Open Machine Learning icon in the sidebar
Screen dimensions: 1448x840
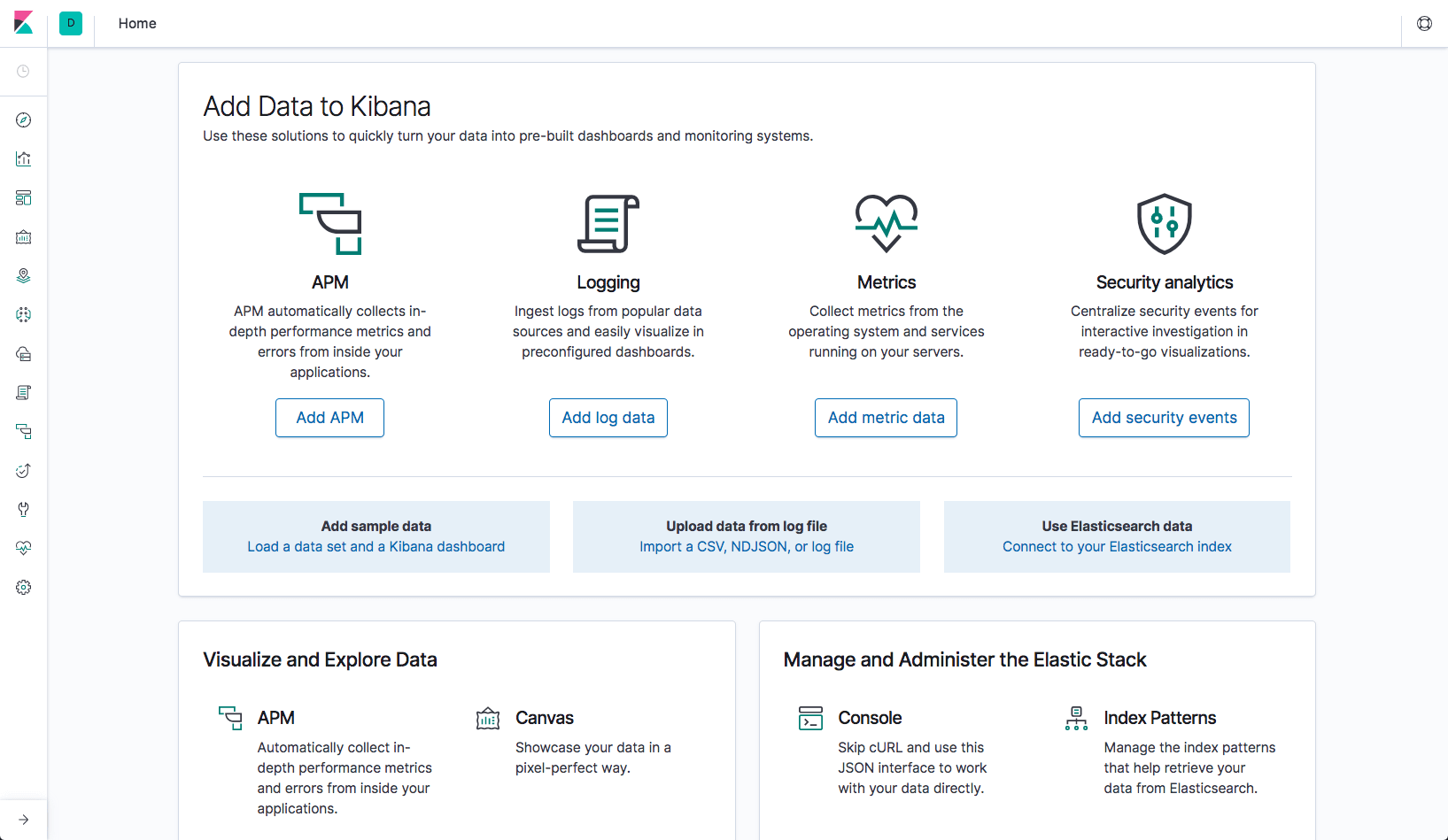pyautogui.click(x=24, y=315)
